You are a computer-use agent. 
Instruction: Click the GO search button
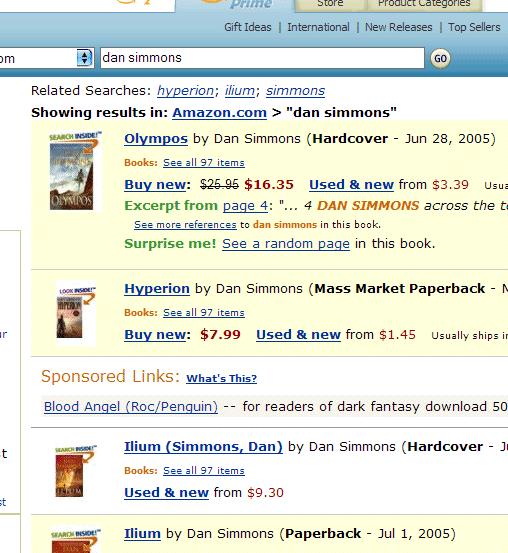(440, 59)
